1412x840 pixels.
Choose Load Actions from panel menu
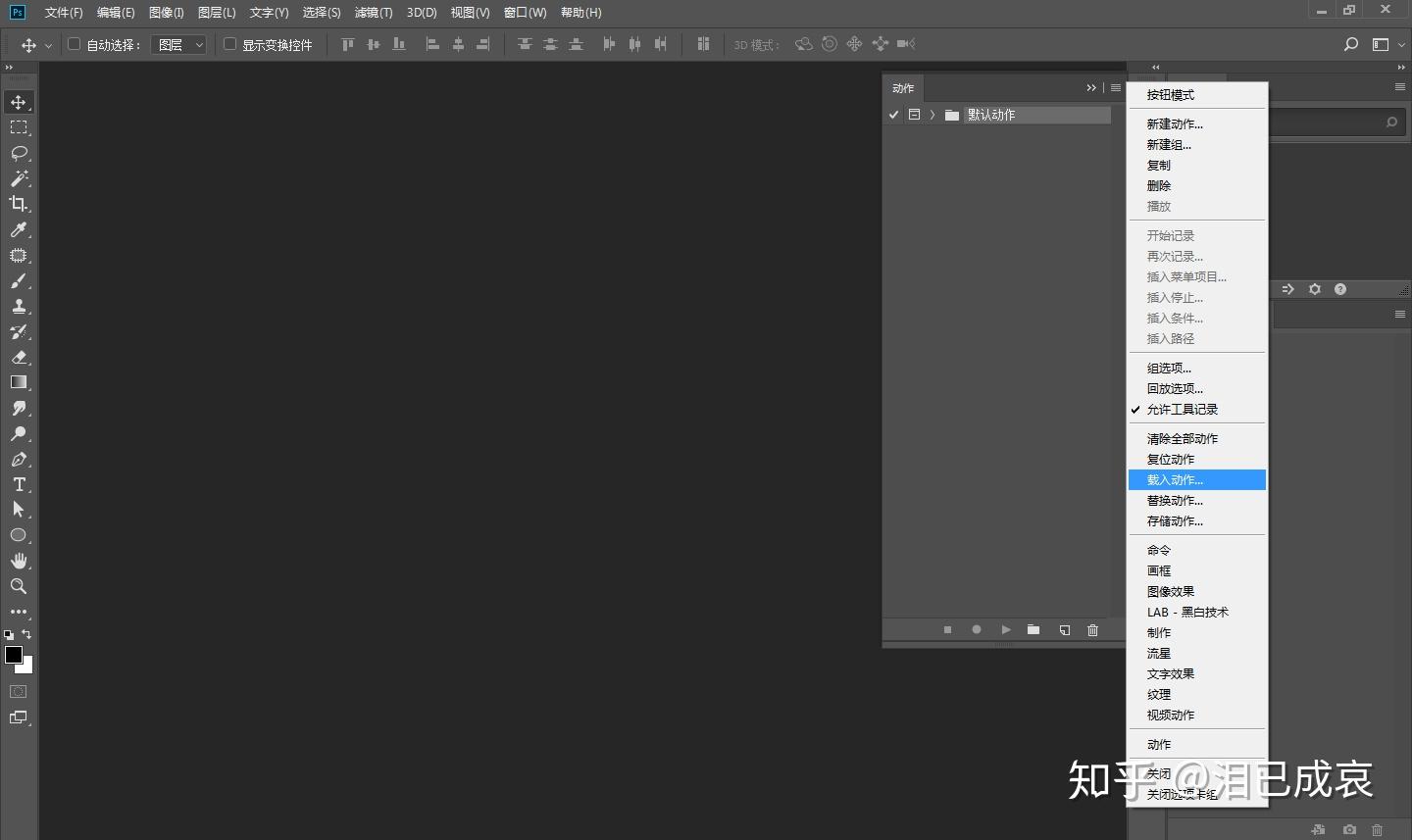pos(1196,480)
